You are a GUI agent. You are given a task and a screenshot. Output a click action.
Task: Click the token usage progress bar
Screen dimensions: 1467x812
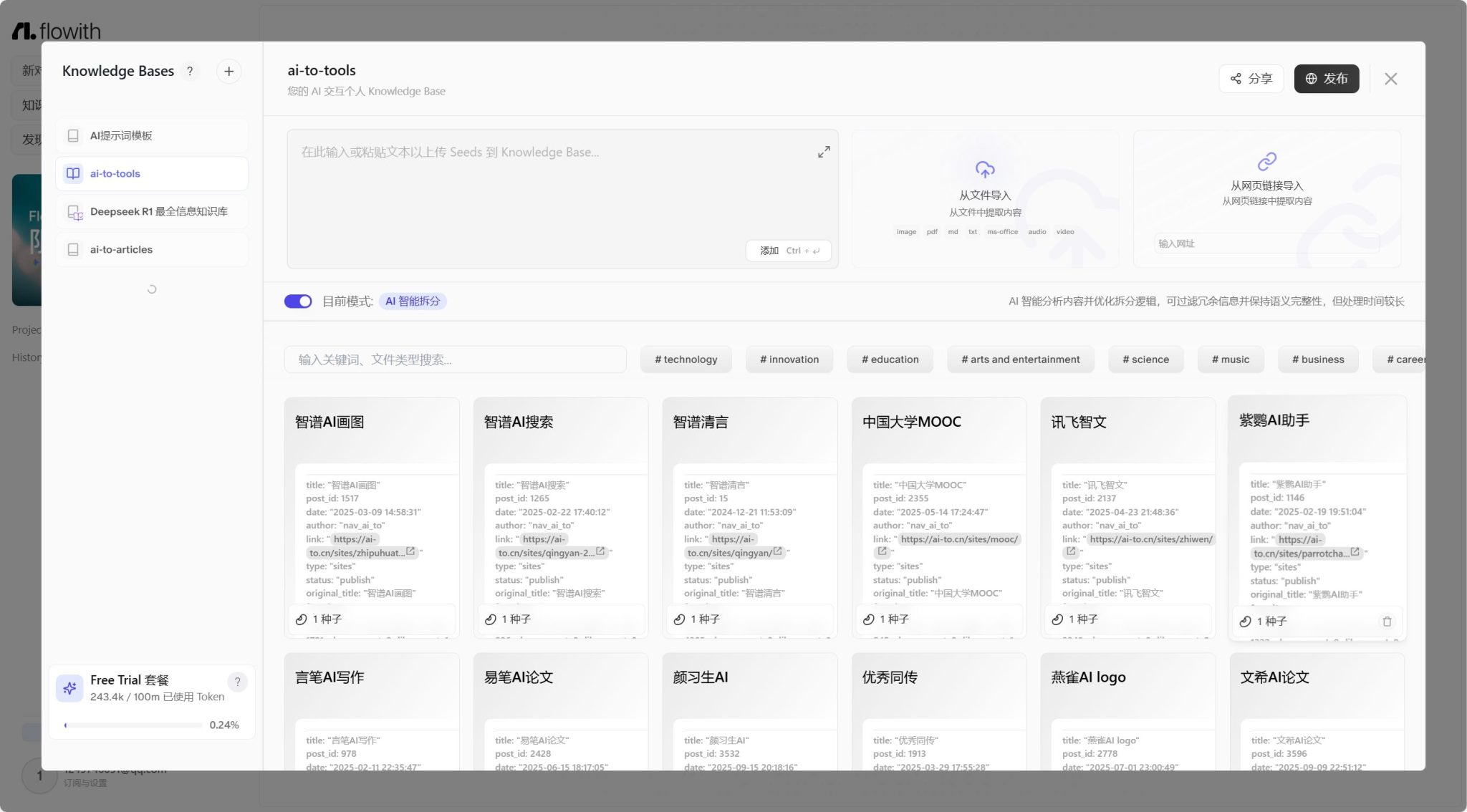(x=133, y=725)
